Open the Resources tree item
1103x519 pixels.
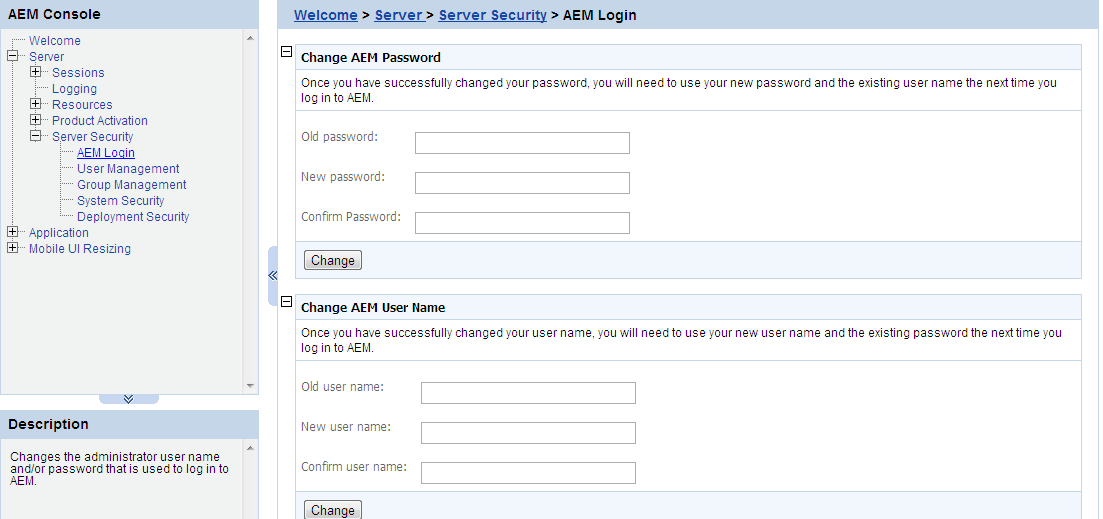[x=82, y=105]
